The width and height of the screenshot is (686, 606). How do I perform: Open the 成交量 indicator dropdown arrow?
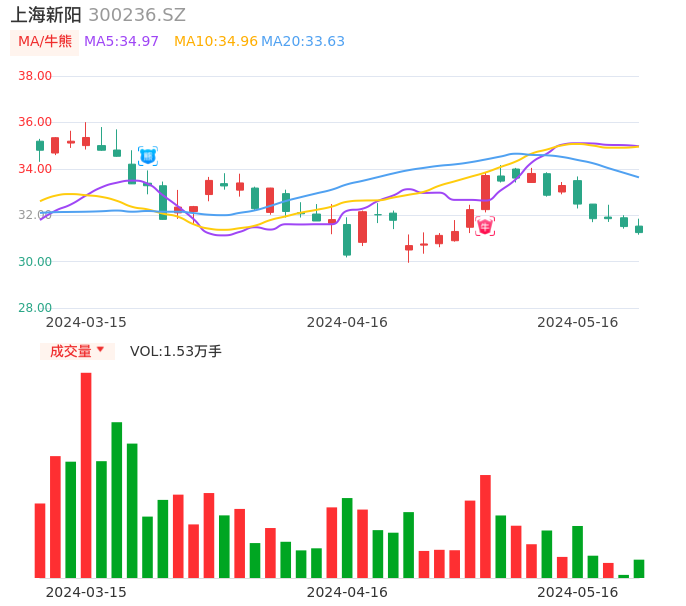[100, 350]
